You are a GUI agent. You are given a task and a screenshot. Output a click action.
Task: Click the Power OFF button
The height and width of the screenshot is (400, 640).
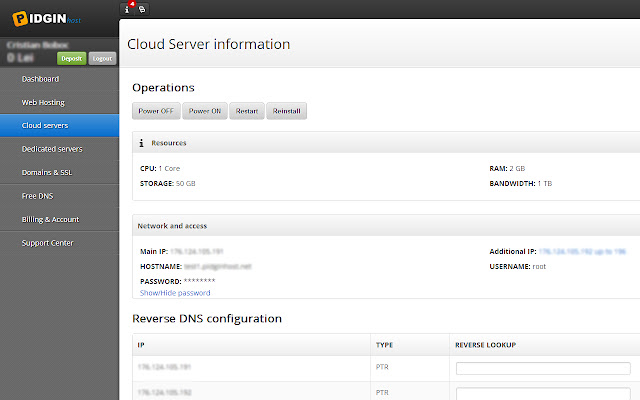point(155,111)
